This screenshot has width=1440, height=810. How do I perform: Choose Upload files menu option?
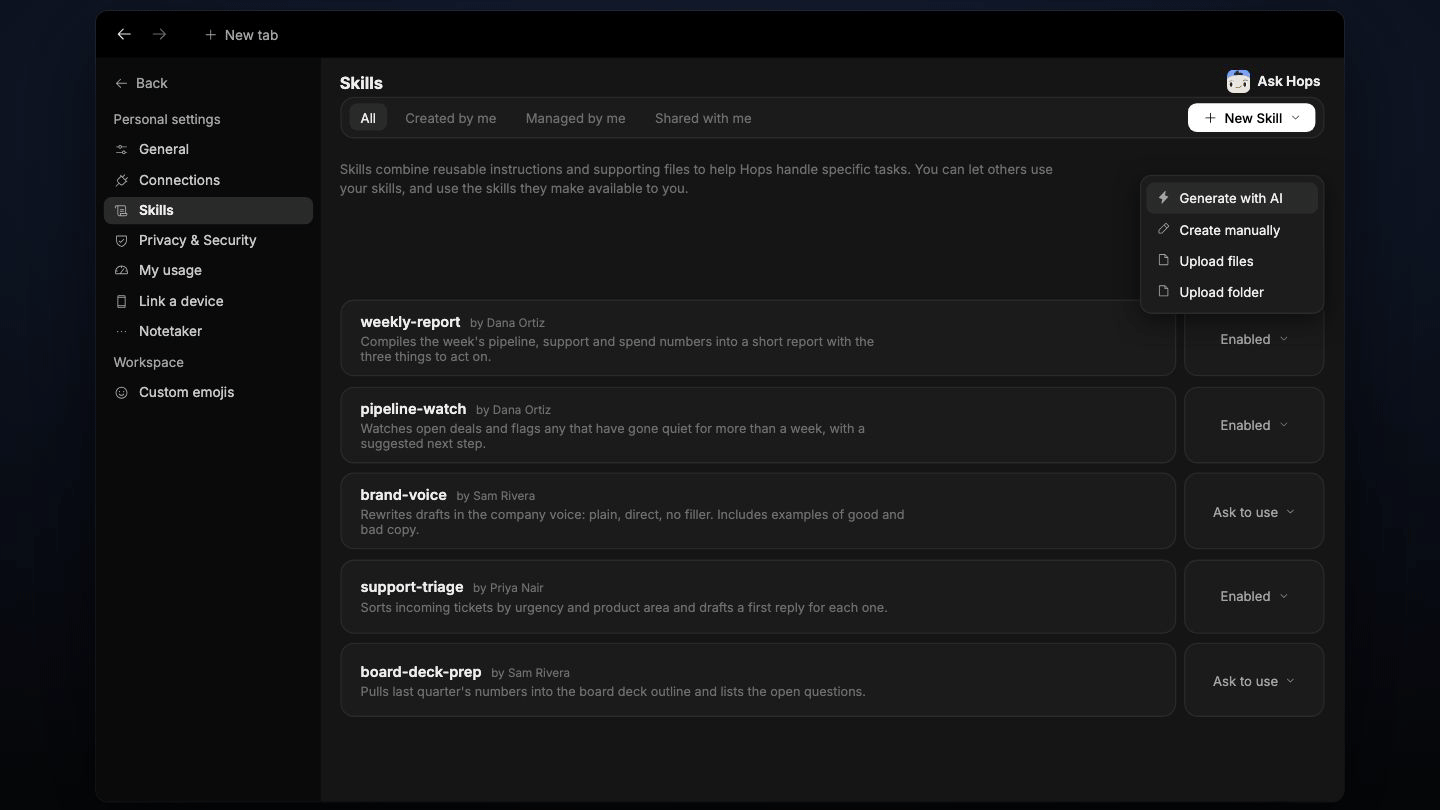coord(1232,261)
